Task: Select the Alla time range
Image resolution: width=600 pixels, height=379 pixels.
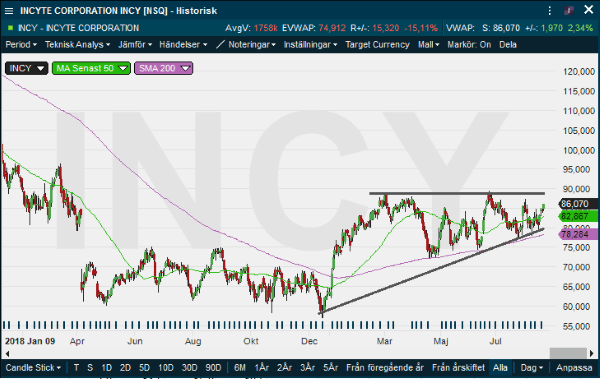Action: [500, 368]
